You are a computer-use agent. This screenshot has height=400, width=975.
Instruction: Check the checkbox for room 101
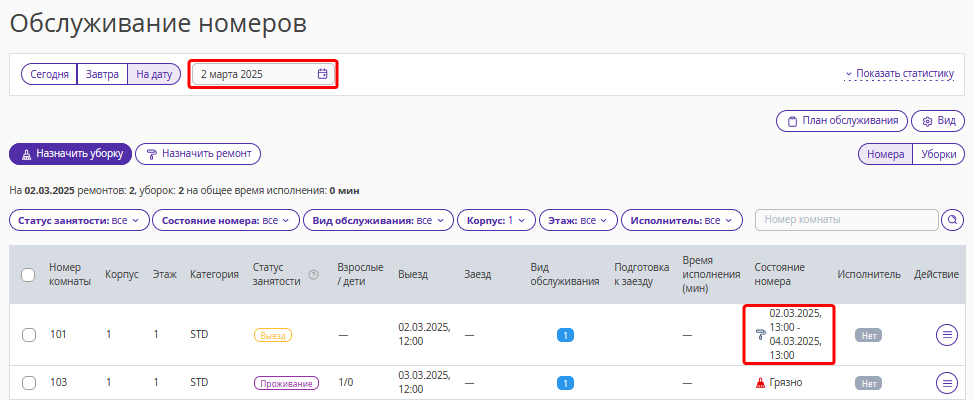[29, 335]
